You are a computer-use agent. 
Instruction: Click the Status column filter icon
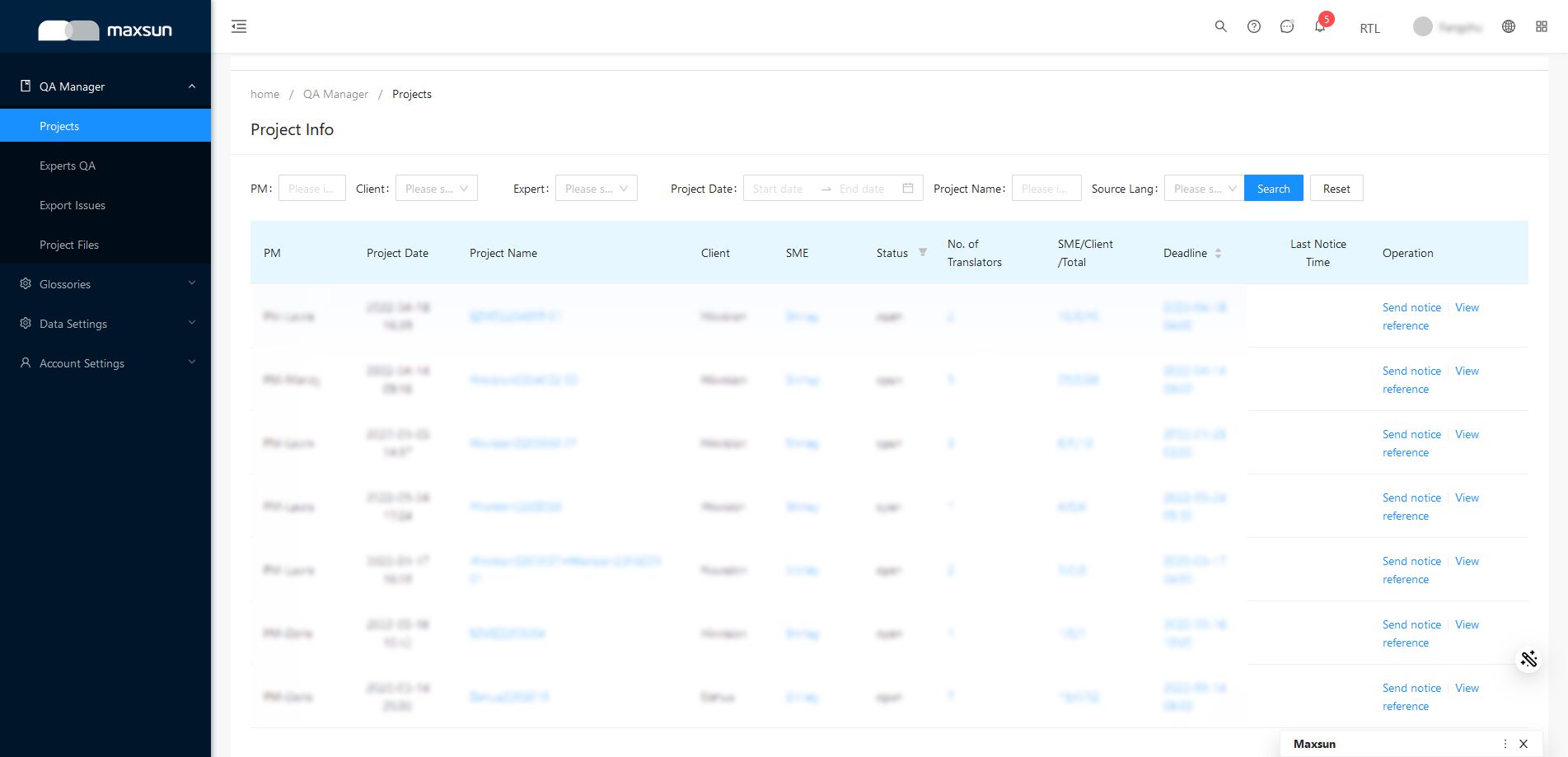922,253
